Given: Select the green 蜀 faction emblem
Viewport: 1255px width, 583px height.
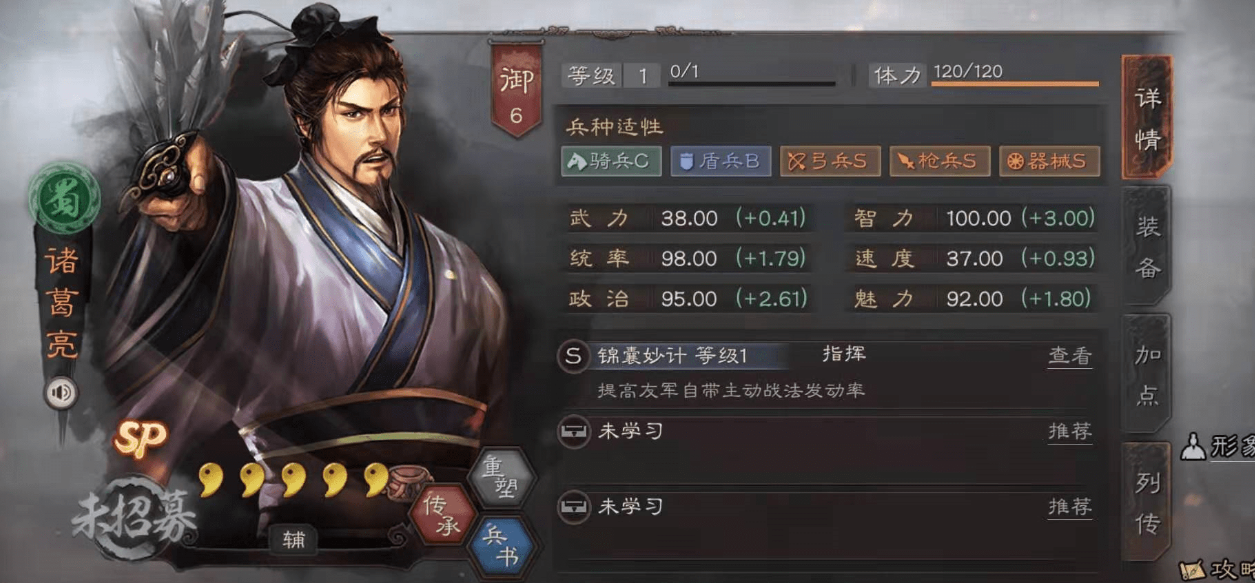Looking at the screenshot, I should (x=64, y=193).
